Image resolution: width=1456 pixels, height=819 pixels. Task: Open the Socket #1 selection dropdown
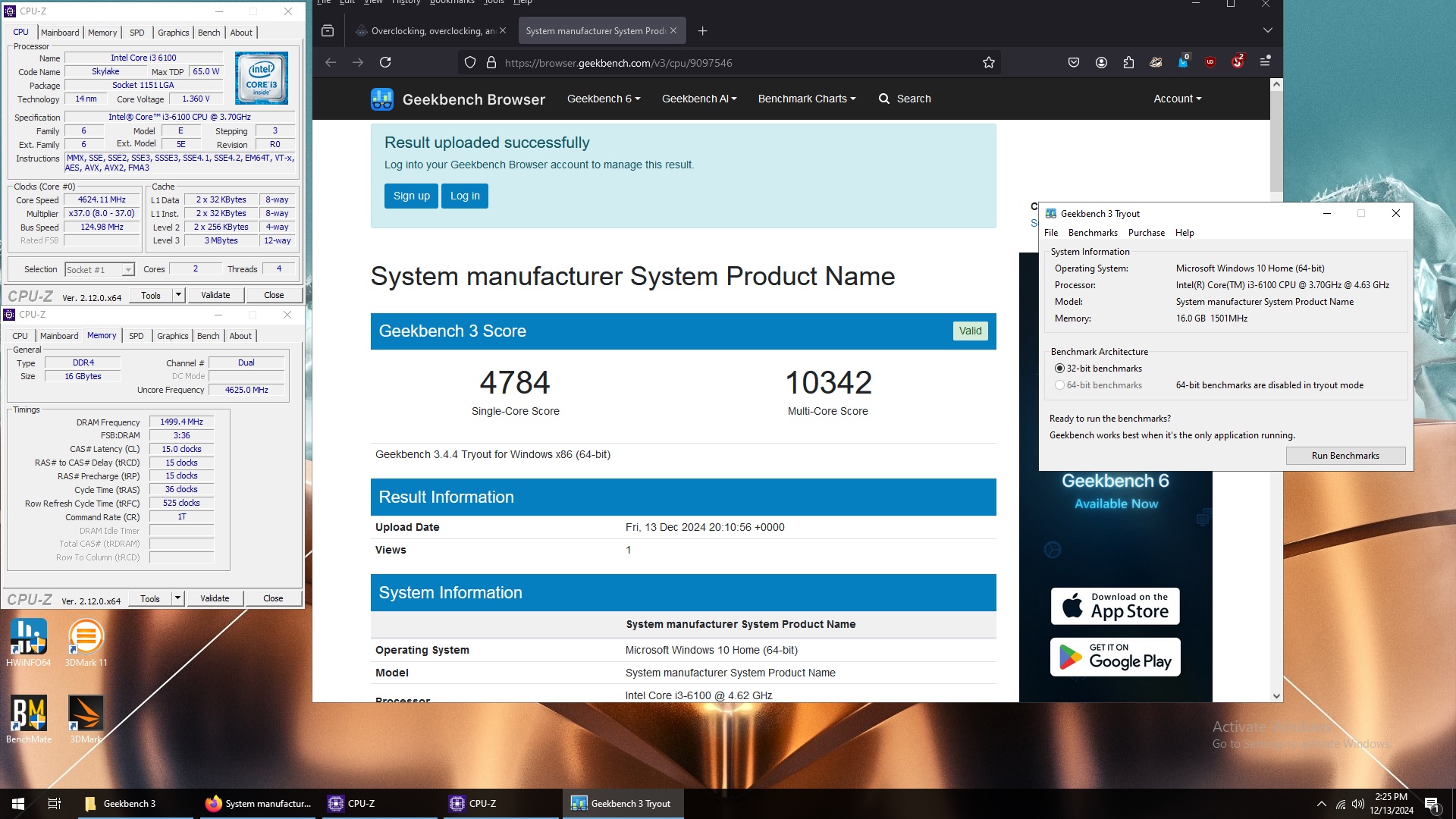pyautogui.click(x=99, y=270)
